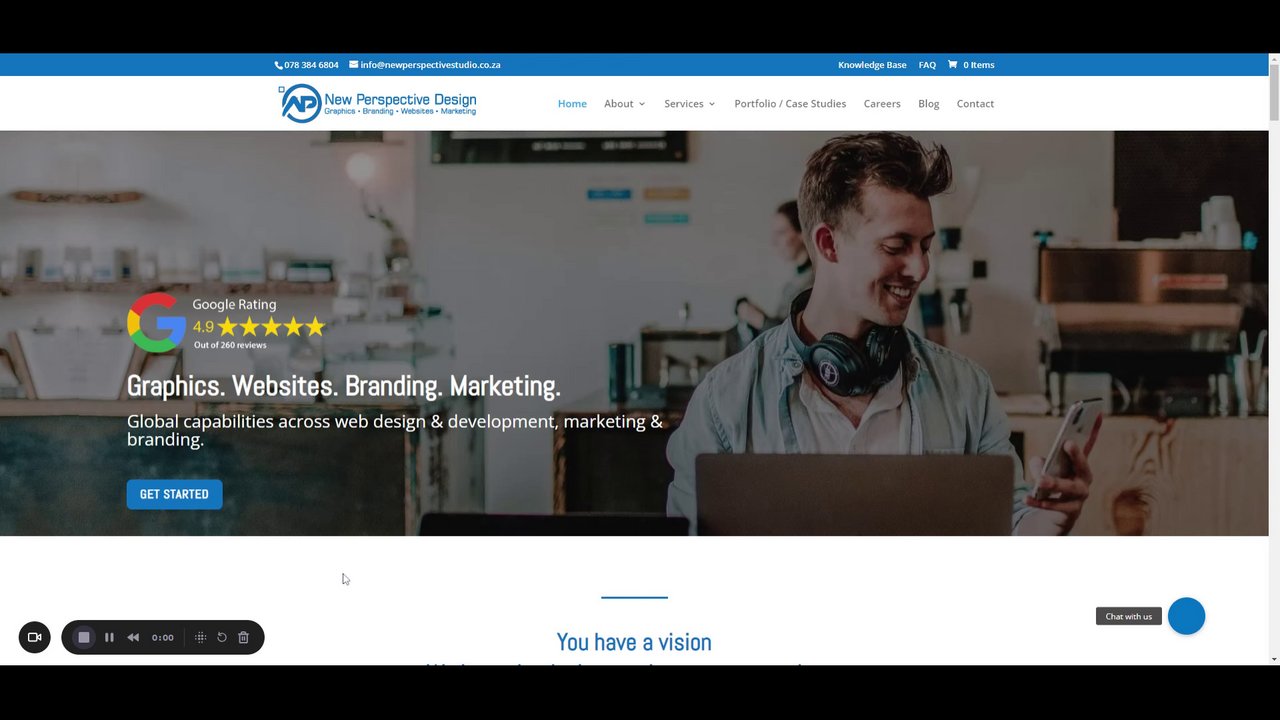
Task: Click the Google G logo in the rating badge
Action: pyautogui.click(x=156, y=322)
